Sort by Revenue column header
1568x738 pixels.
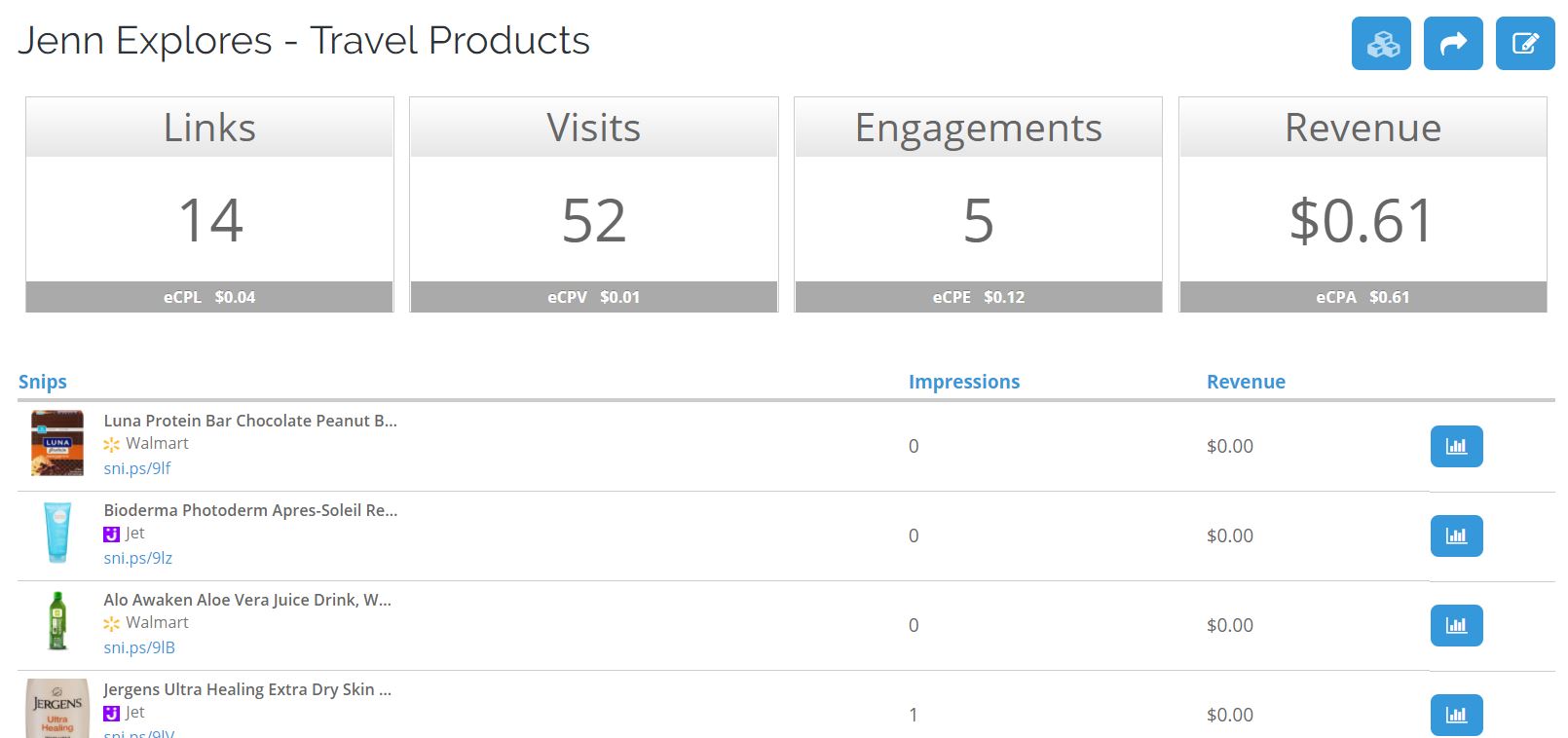pos(1246,382)
